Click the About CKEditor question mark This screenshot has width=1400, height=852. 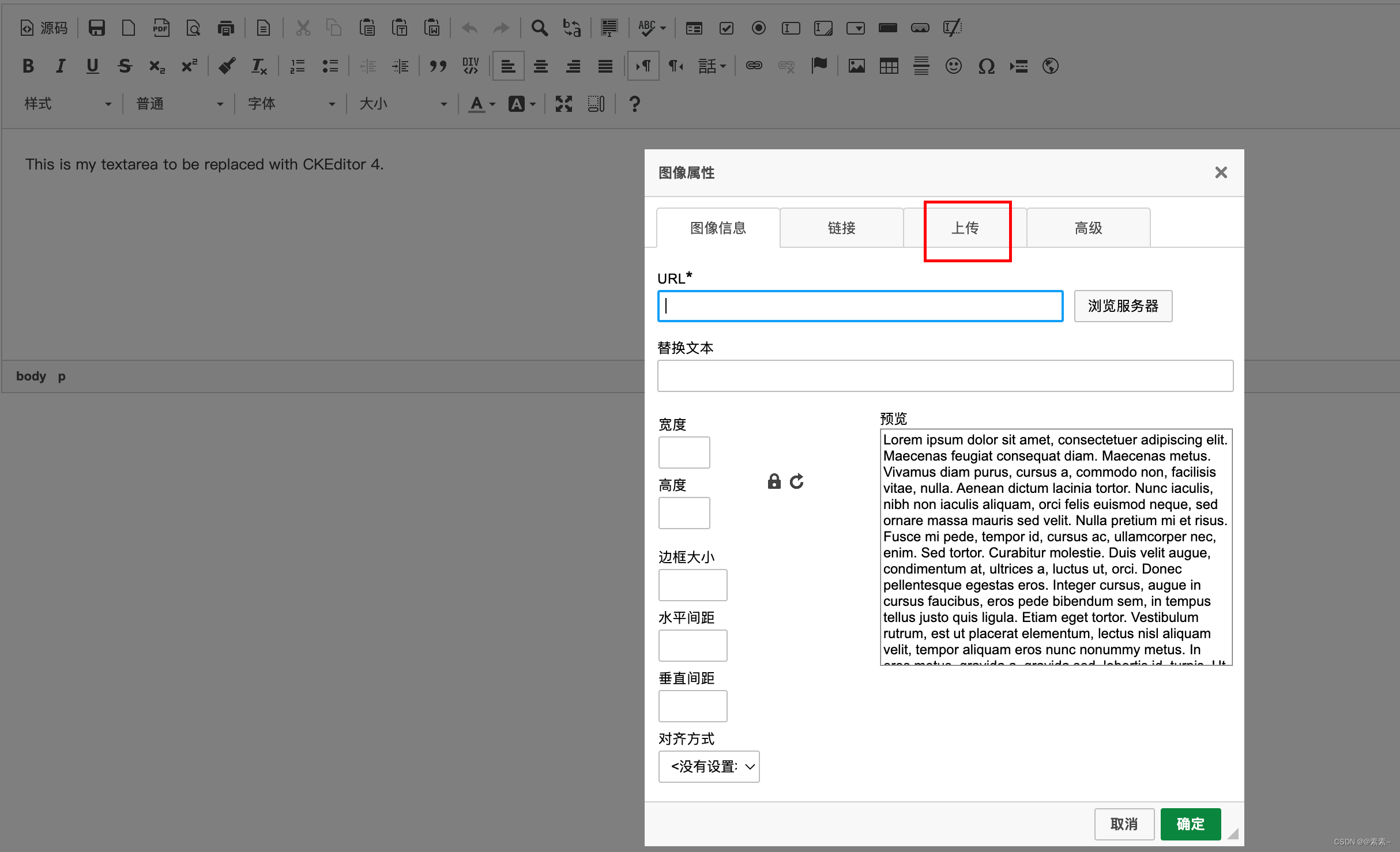pyautogui.click(x=634, y=104)
